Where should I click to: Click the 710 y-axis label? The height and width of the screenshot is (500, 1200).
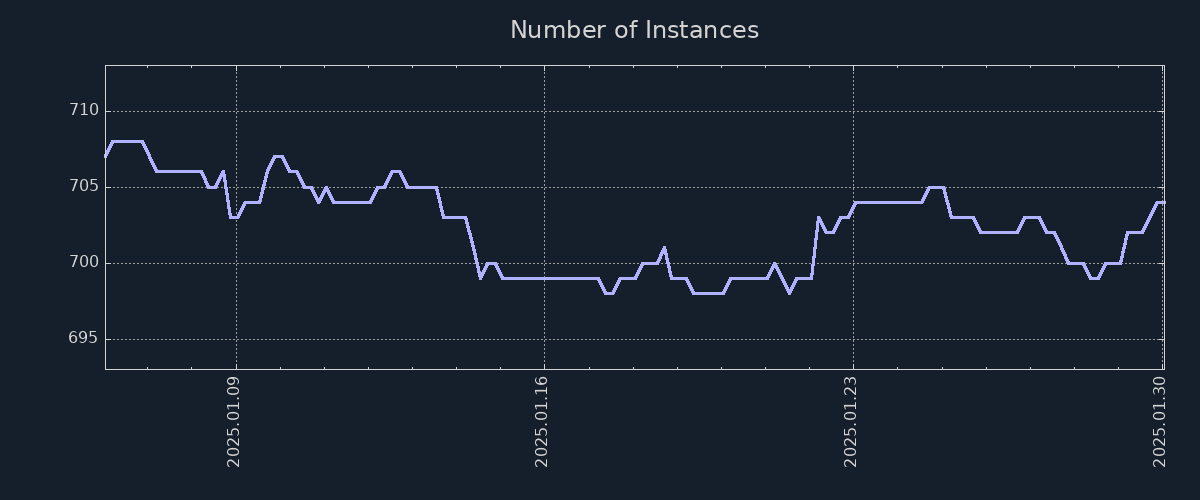(x=84, y=110)
